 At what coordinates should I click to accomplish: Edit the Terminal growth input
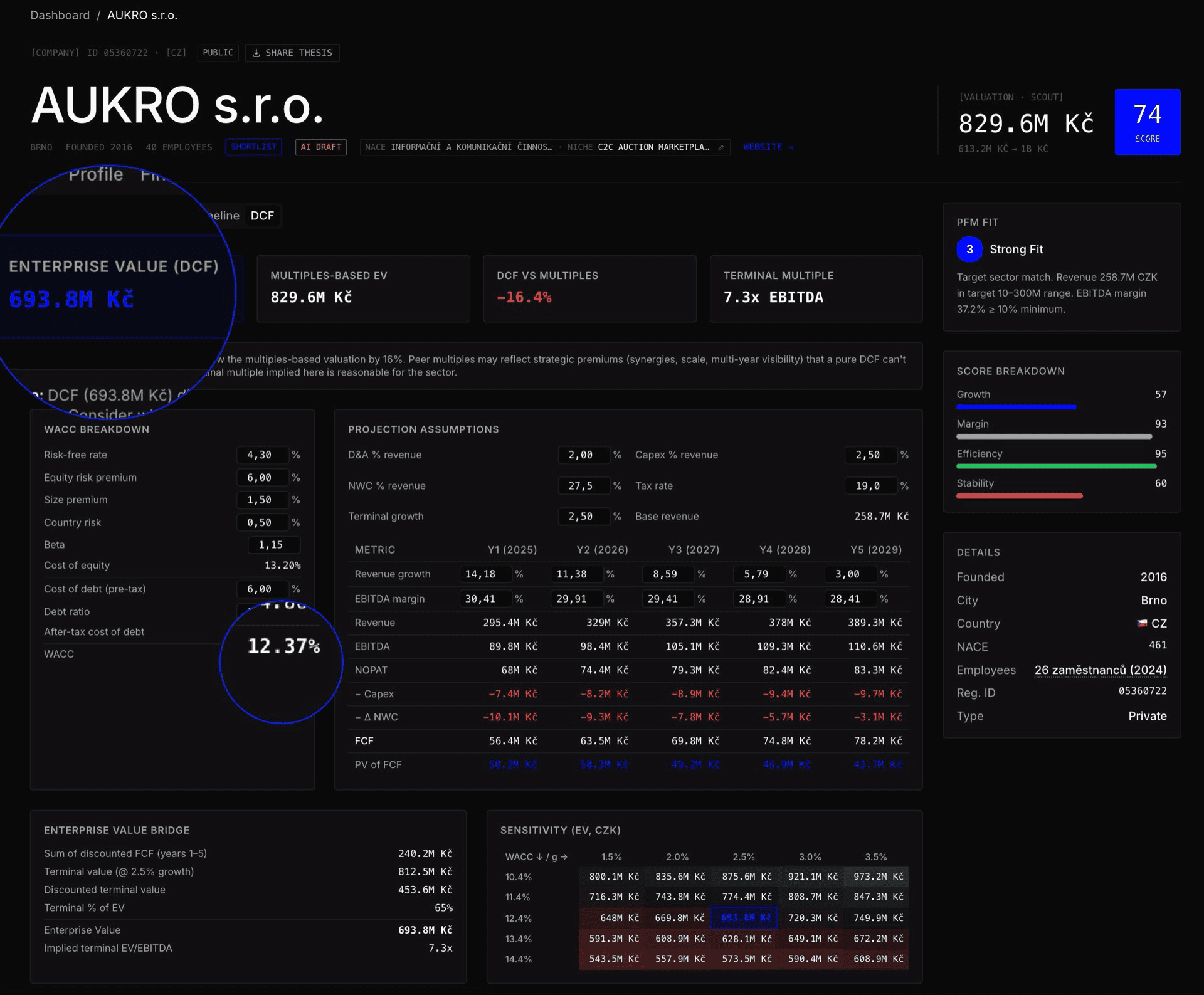(x=584, y=517)
